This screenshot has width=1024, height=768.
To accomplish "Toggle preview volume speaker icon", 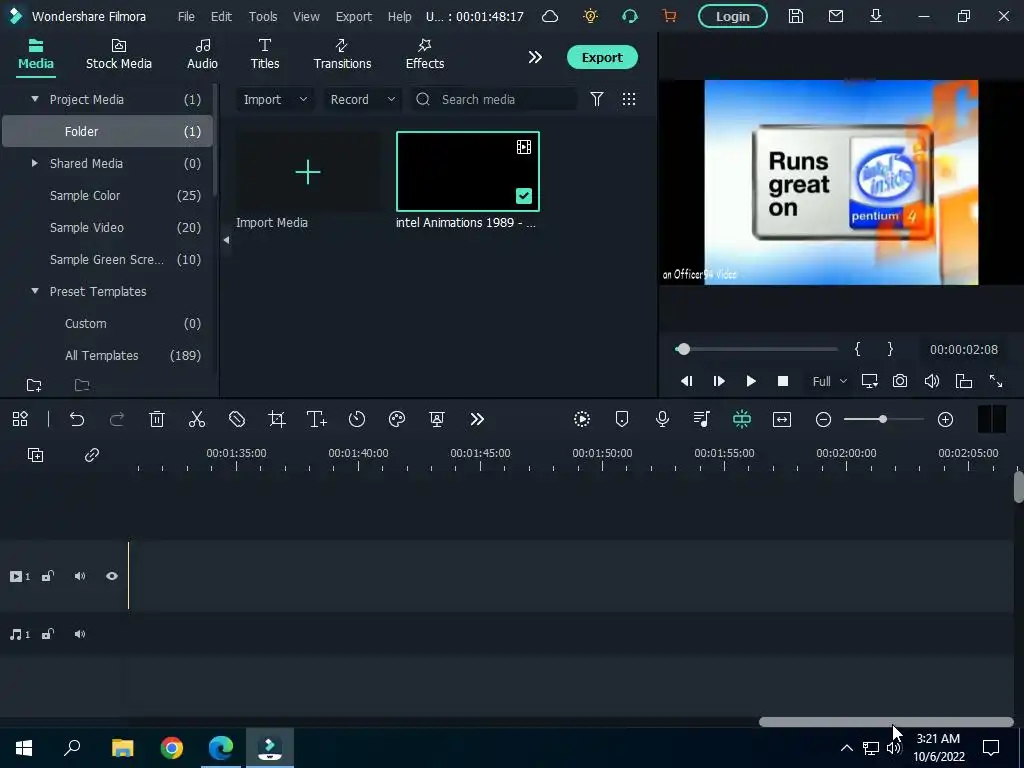I will pos(932,381).
